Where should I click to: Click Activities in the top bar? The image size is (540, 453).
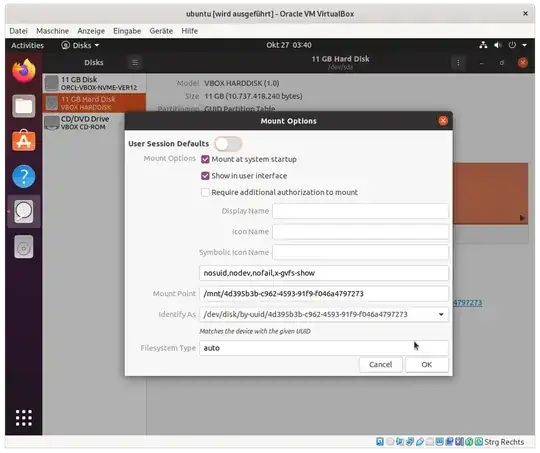pyautogui.click(x=28, y=45)
